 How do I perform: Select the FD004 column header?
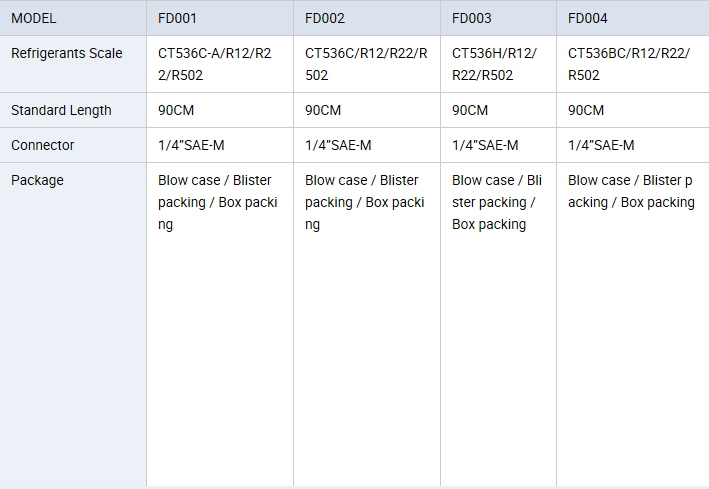(x=633, y=18)
